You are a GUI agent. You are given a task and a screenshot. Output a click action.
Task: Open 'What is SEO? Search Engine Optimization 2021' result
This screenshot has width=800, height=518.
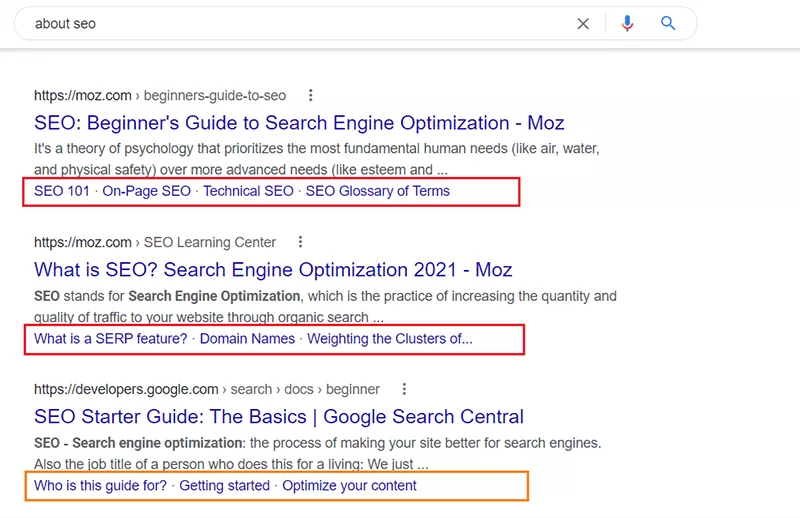coord(273,269)
